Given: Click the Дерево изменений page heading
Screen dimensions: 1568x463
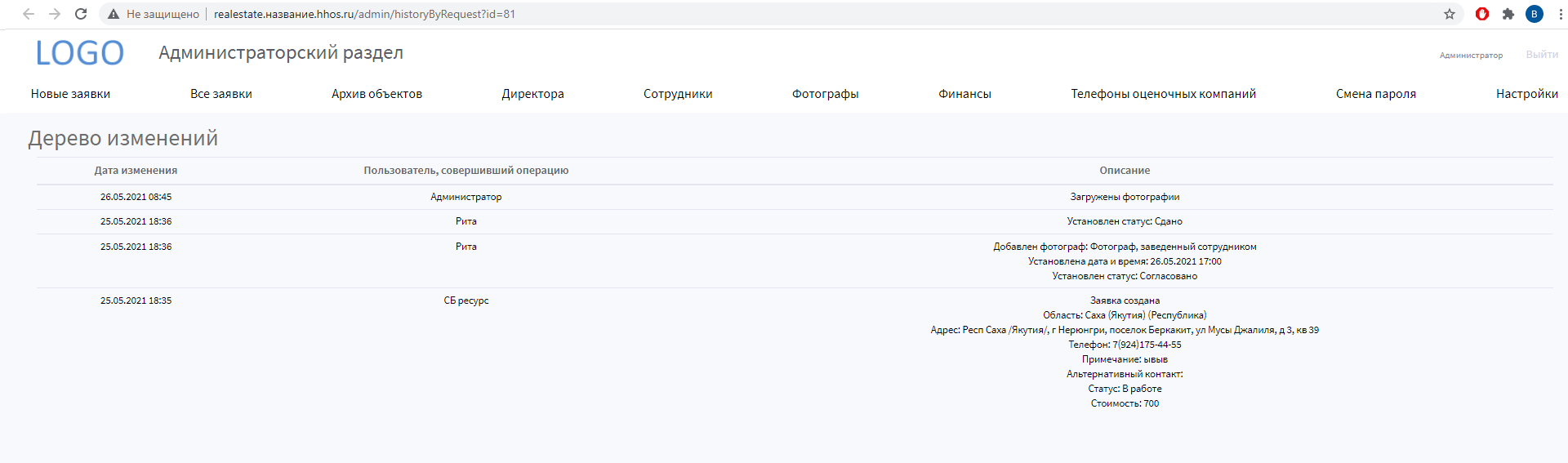Looking at the screenshot, I should [123, 138].
